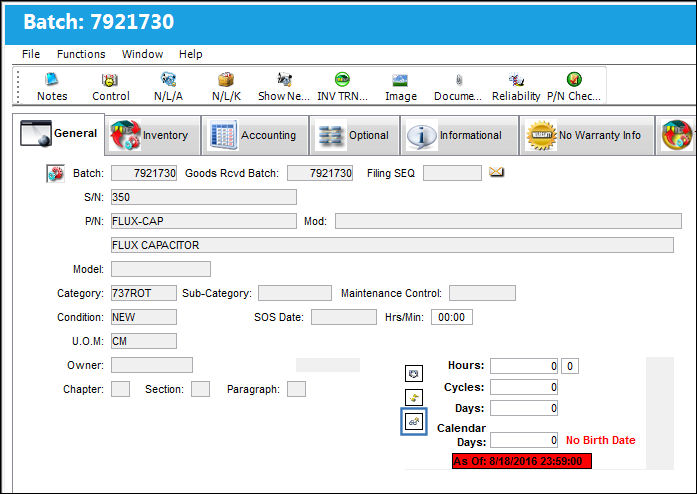Click the Days value field

point(524,408)
